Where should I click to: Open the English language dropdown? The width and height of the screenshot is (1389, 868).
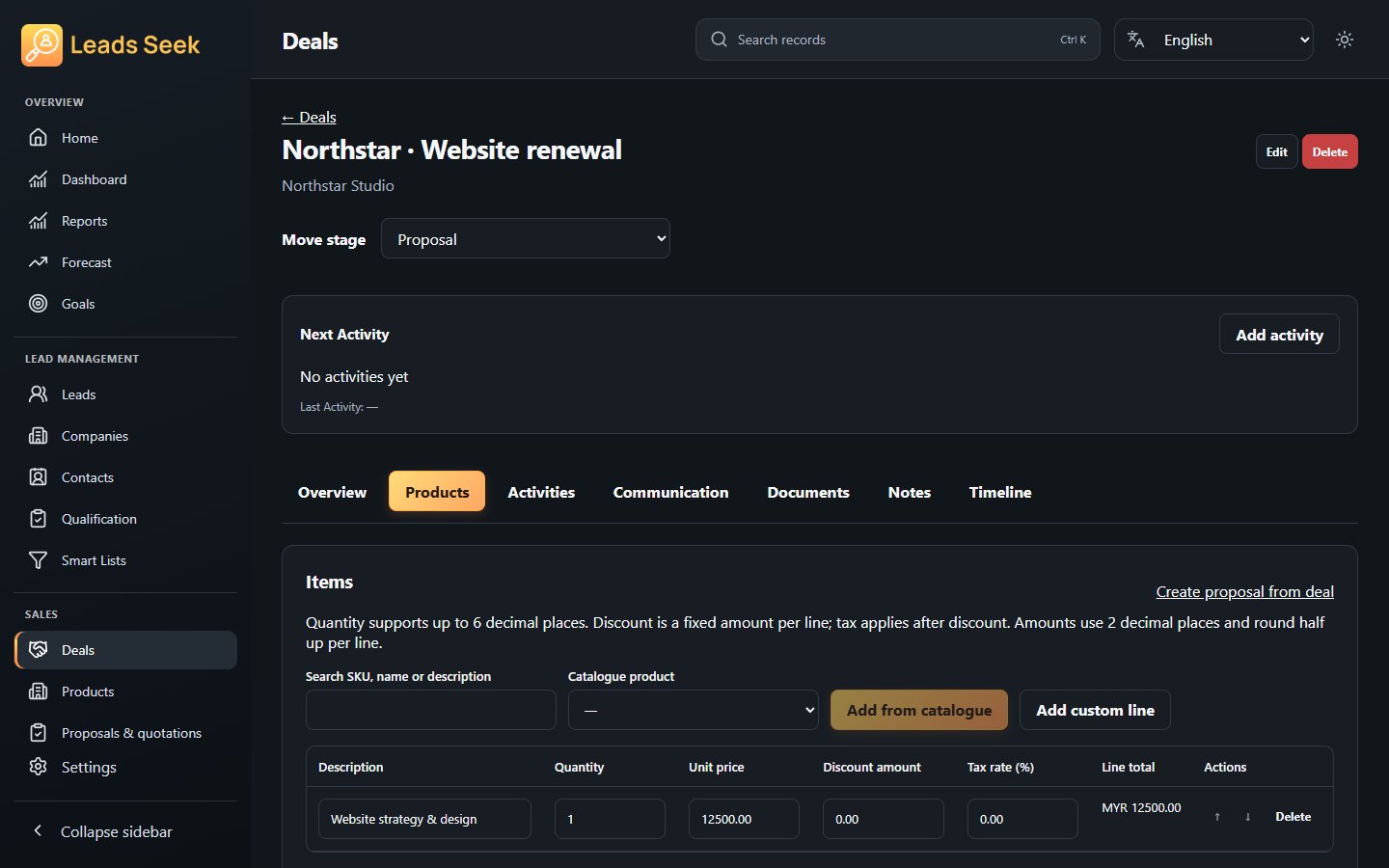1213,40
